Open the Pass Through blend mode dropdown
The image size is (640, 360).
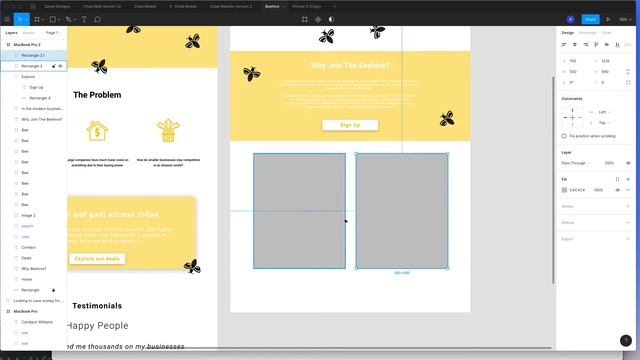pos(576,163)
